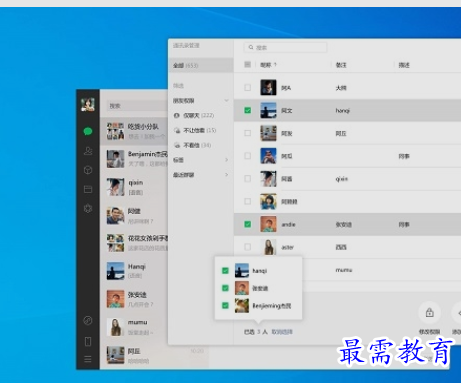Uncheck Benjamin in selected-people popup
Image resolution: width=461 pixels, height=383 pixels.
(x=225, y=305)
